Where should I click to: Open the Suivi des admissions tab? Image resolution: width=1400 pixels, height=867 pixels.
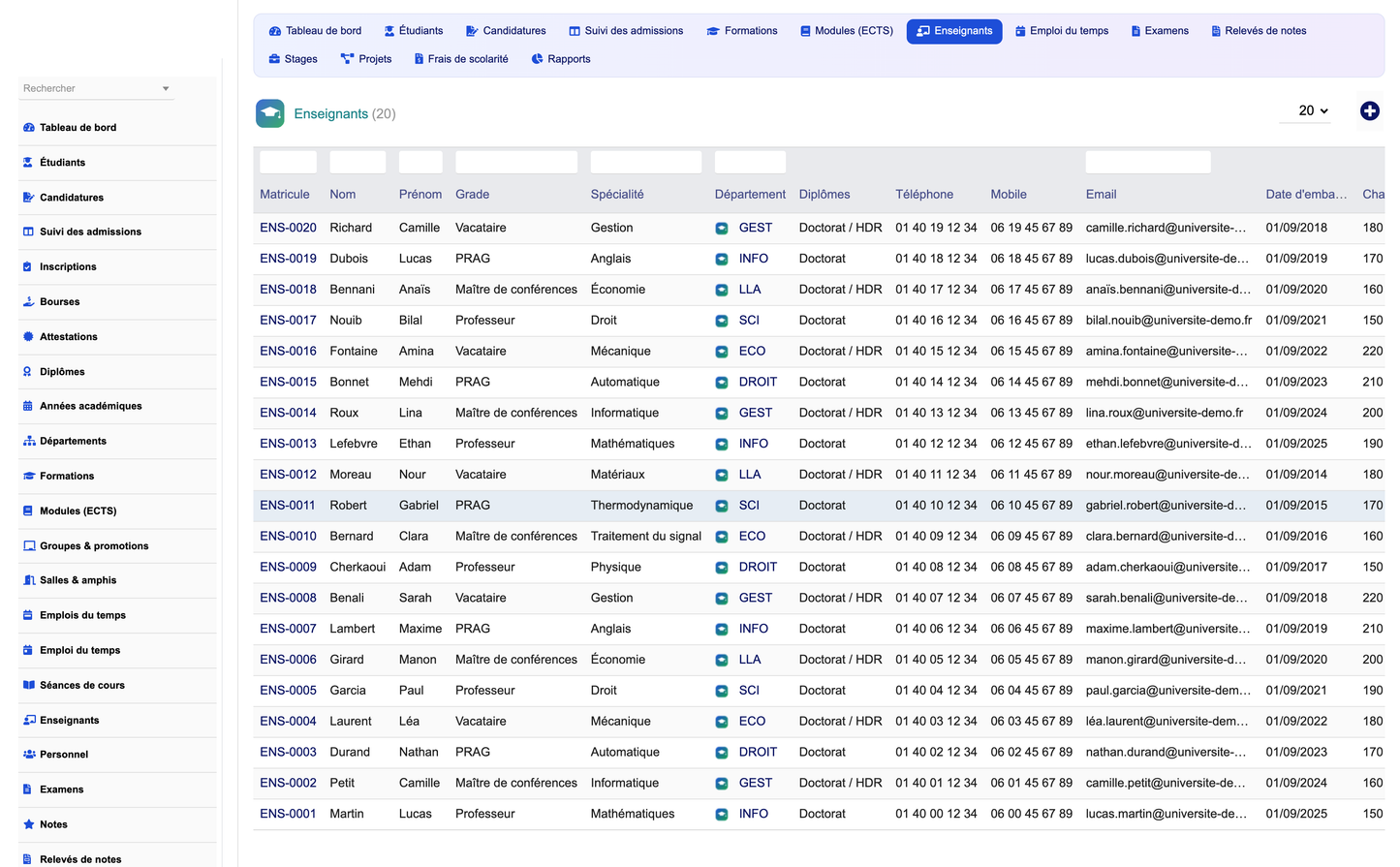(626, 31)
